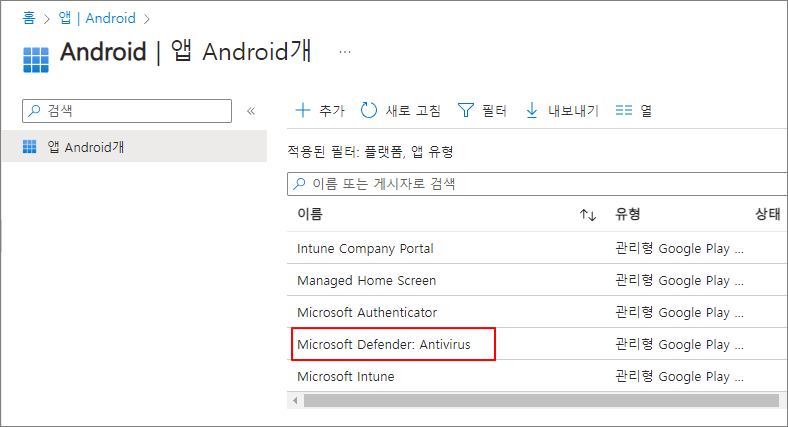Click the 상태 column header
Image resolution: width=788 pixels, height=427 pixels.
tap(767, 215)
